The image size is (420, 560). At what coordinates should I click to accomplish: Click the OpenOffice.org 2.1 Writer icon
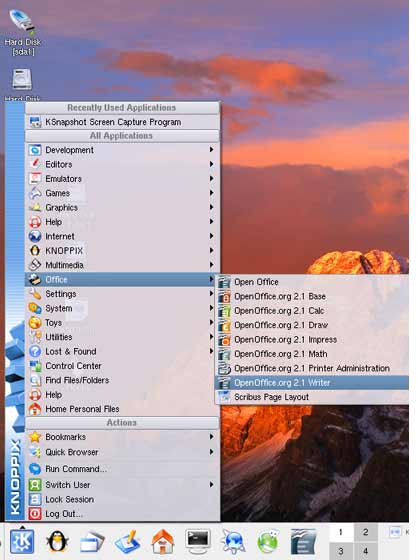(224, 383)
